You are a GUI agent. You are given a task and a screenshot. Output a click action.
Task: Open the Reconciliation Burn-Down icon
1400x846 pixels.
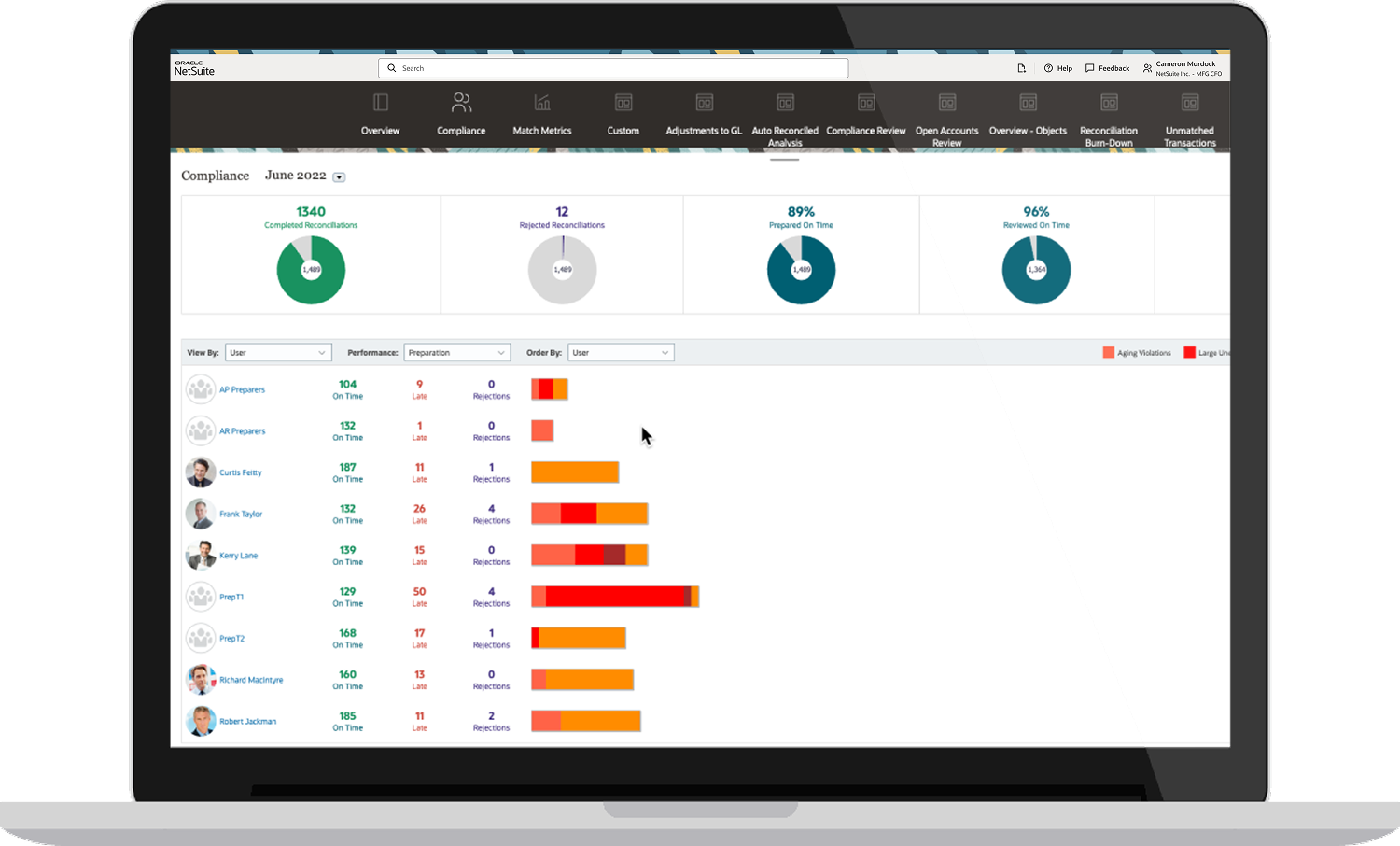tap(1109, 103)
